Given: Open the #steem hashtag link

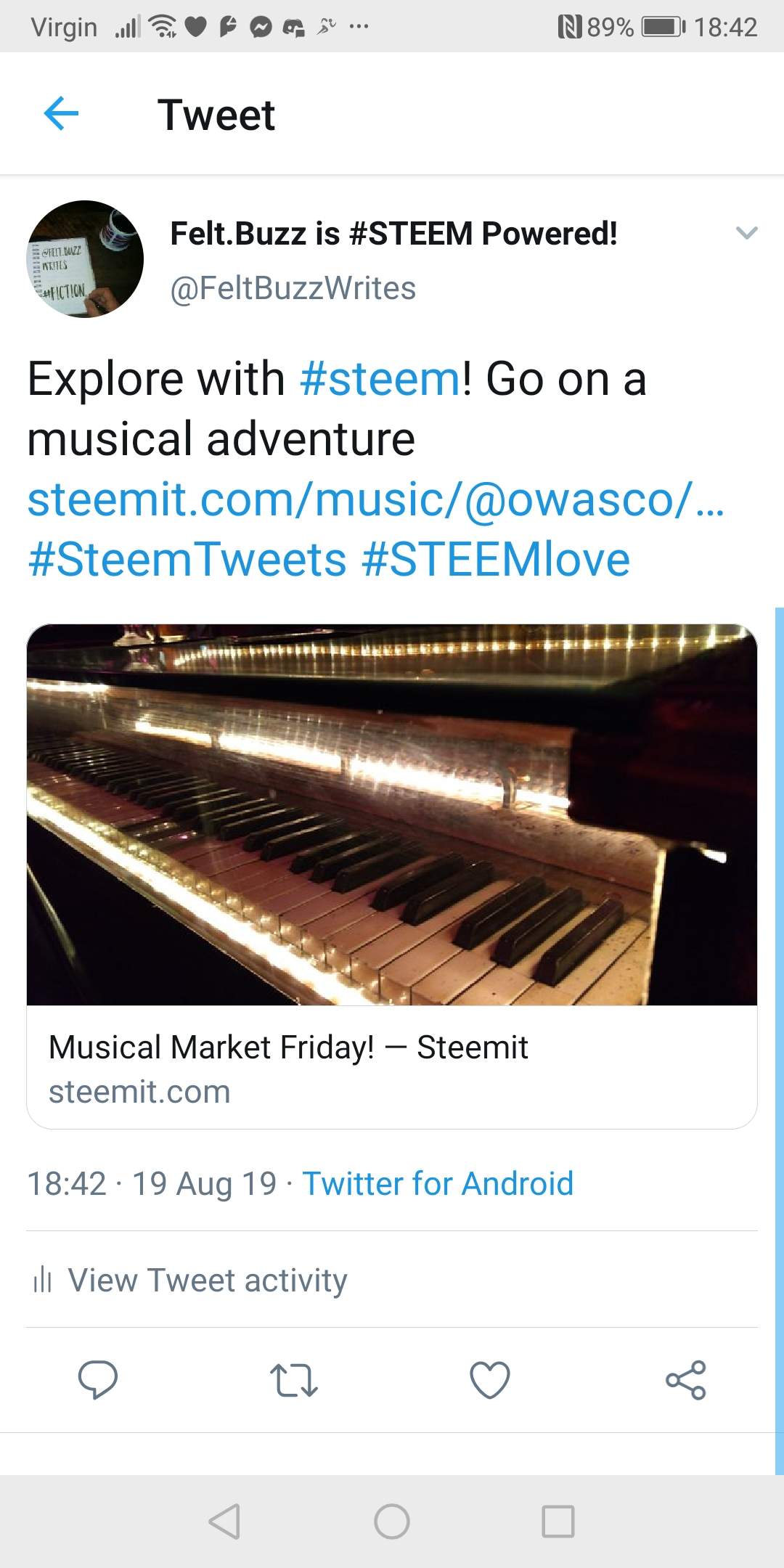Looking at the screenshot, I should [x=380, y=379].
